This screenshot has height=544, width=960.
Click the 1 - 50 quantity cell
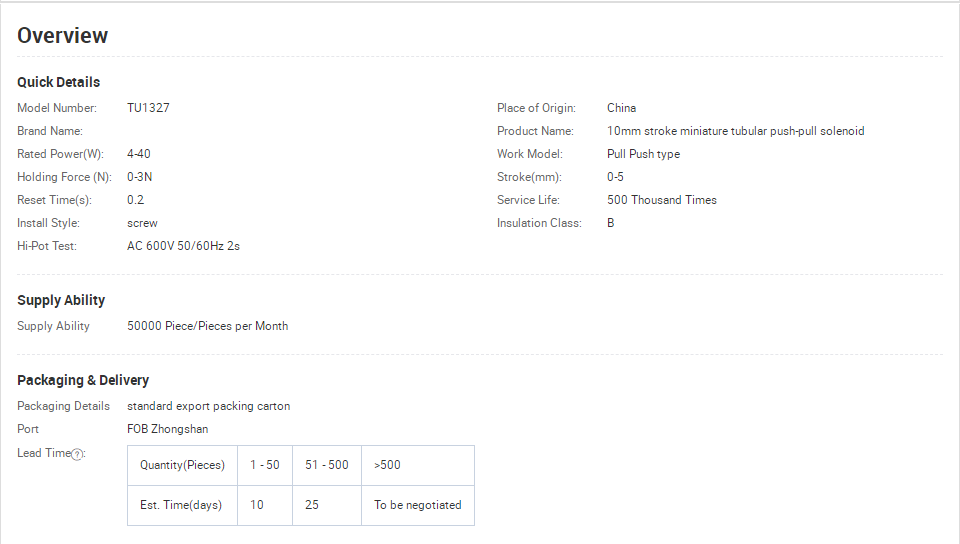[x=265, y=465]
